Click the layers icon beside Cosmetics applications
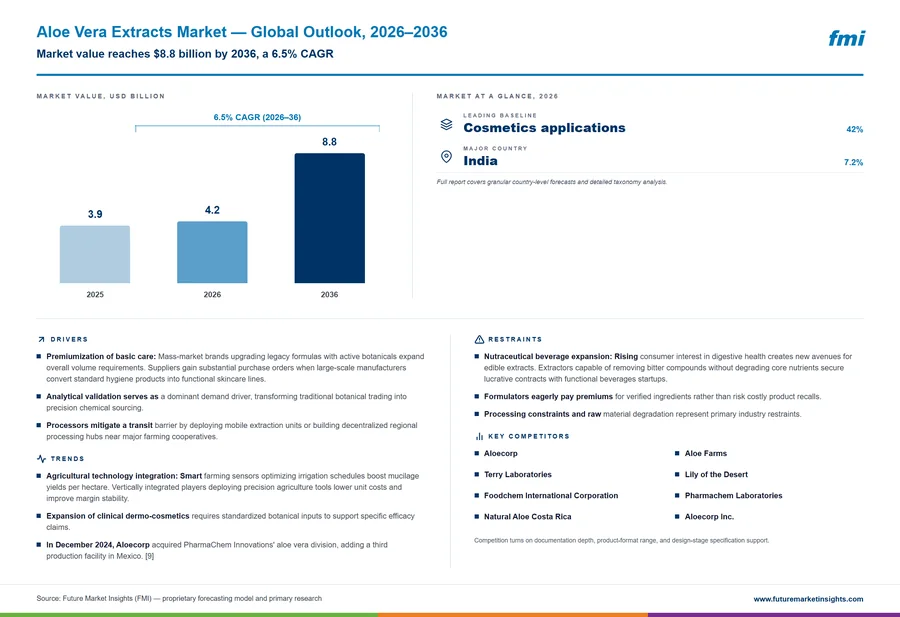This screenshot has height=617, width=900. (446, 124)
